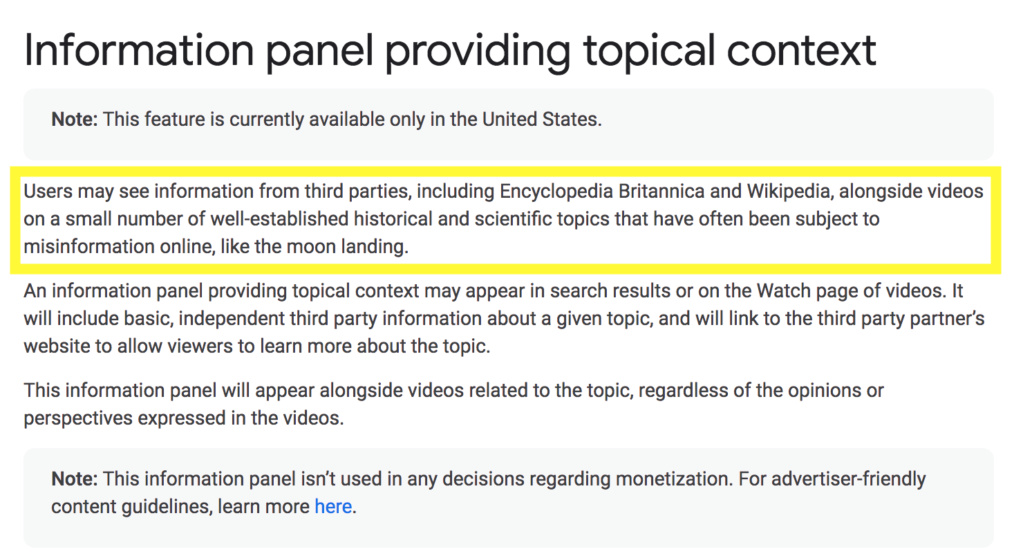This screenshot has width=1023, height=556.
Task: Click the word 'Wikipedia' in highlighted text
Action: [788, 191]
